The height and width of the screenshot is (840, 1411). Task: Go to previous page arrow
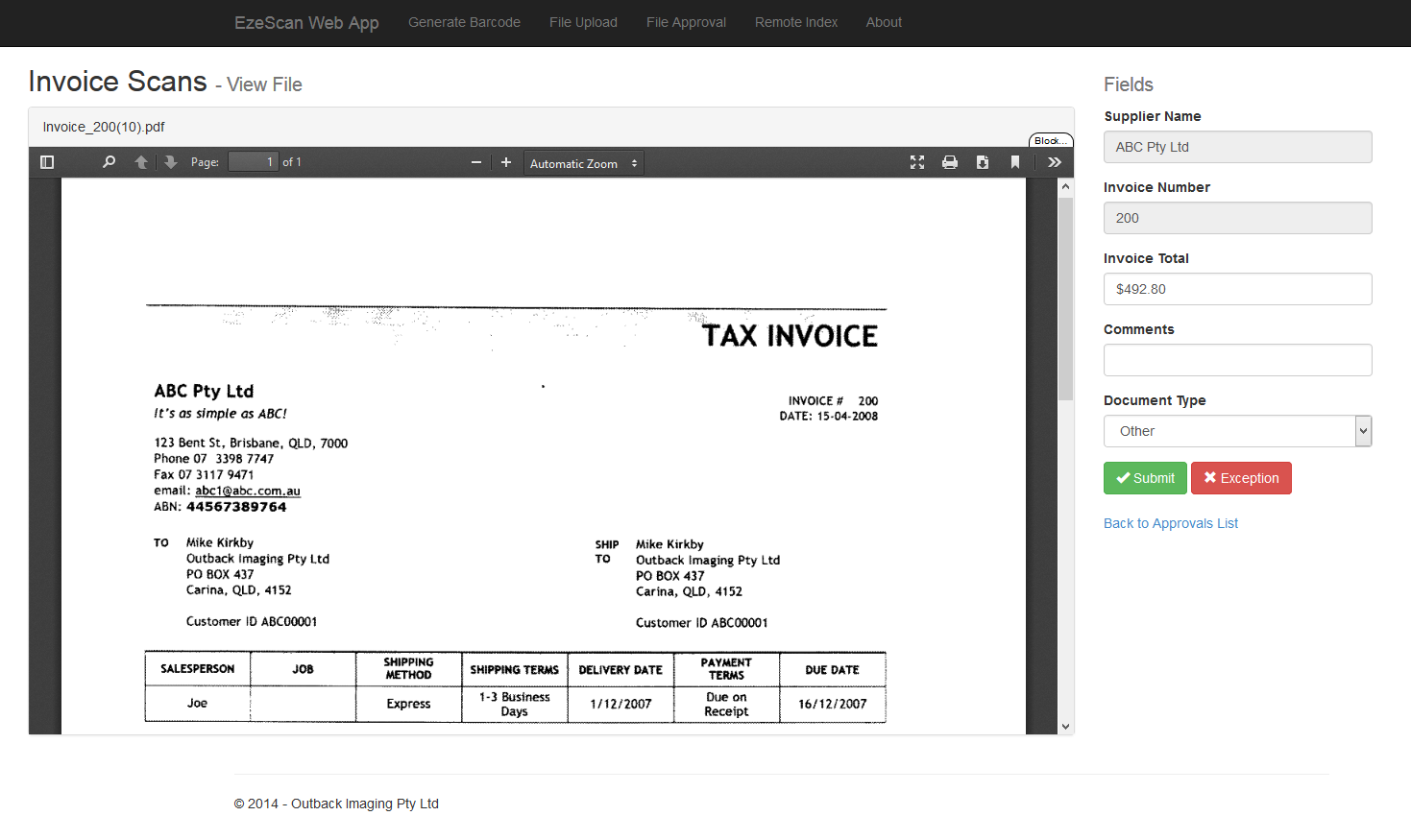(141, 162)
